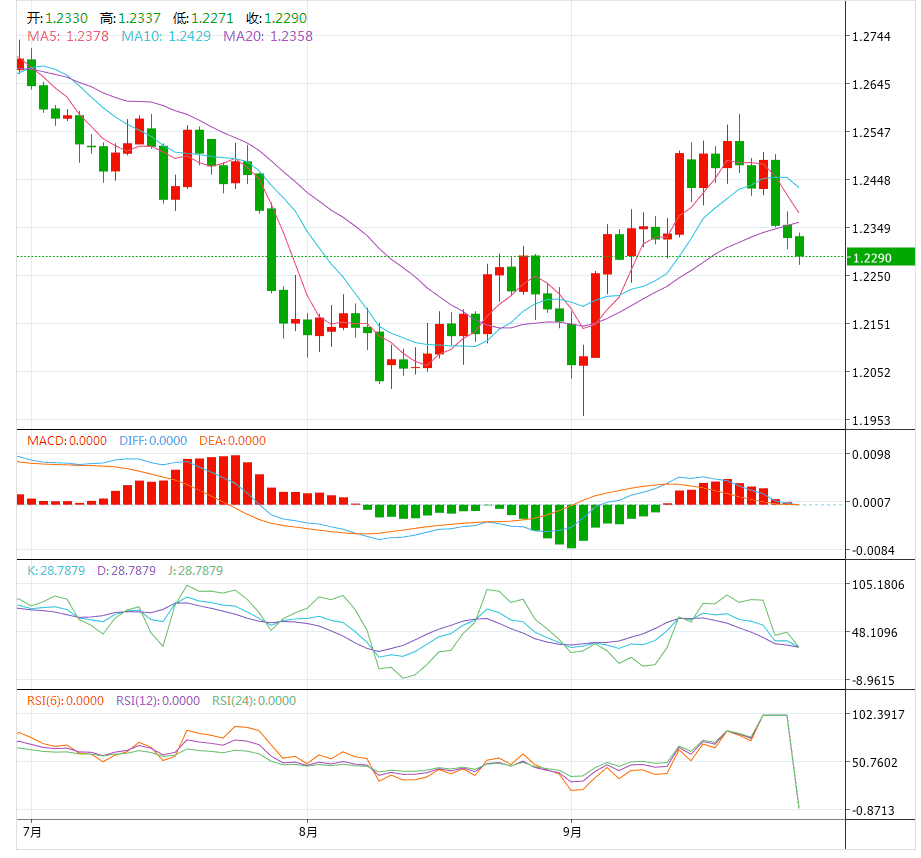
Task: Click the DIFF value label
Action: (x=153, y=440)
